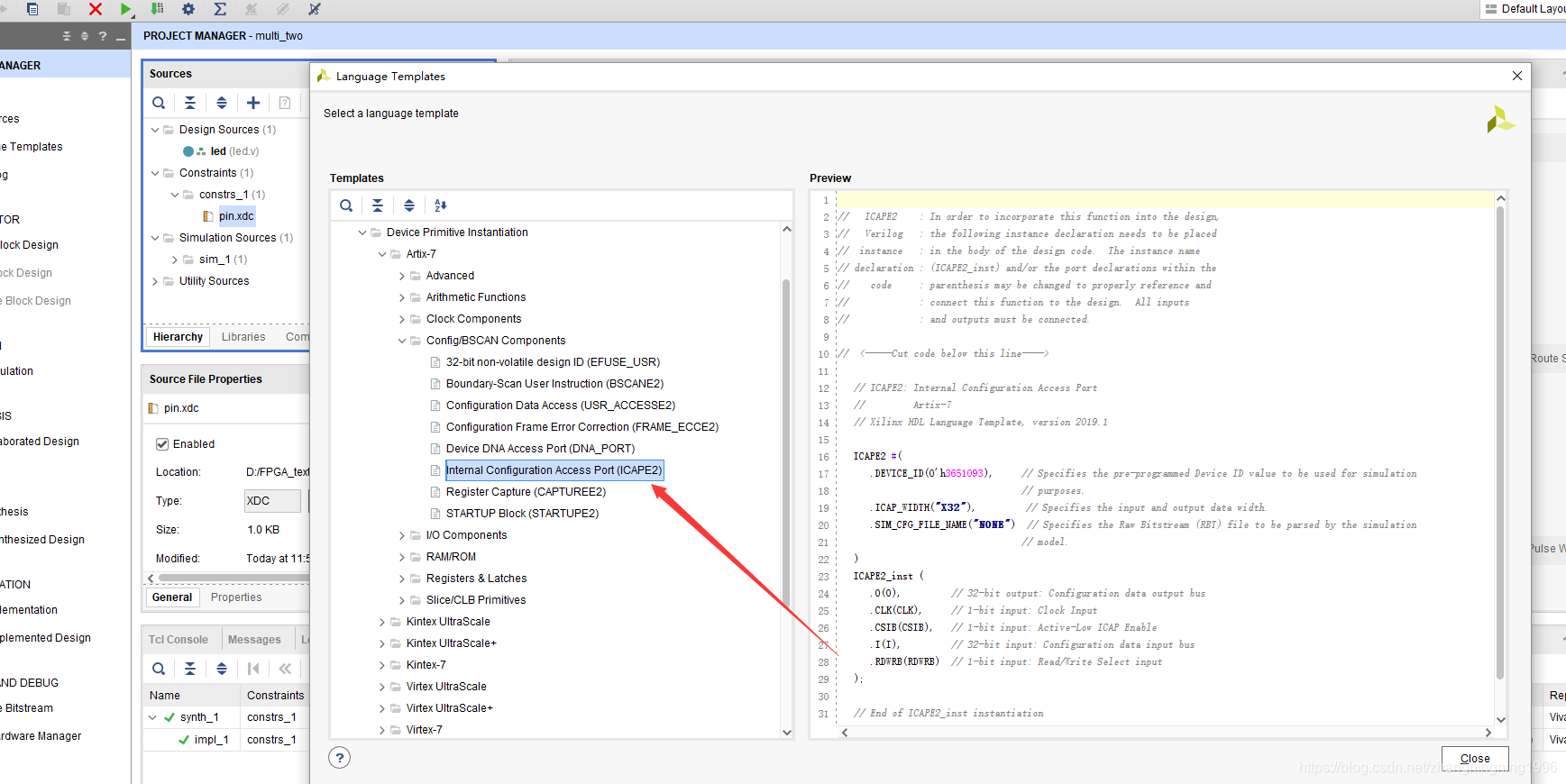Viewport: 1566px width, 784px height.
Task: Expand all templates tree nodes
Action: [x=409, y=205]
